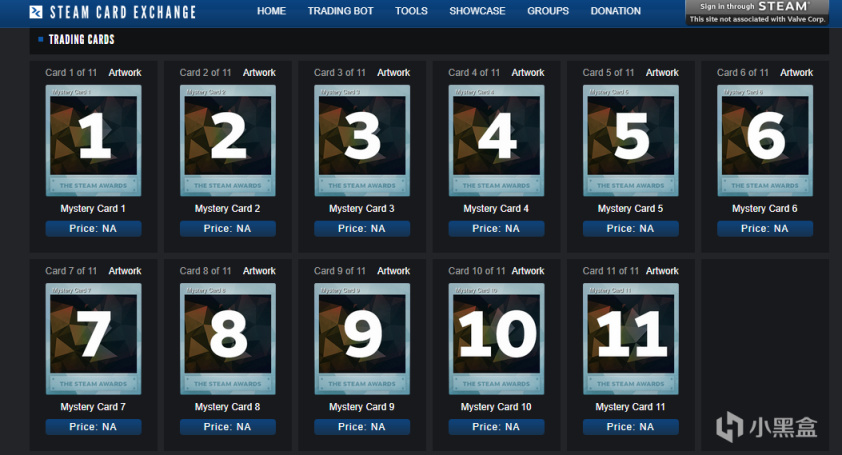The height and width of the screenshot is (455, 842).
Task: Open Artwork link for Card 10 of 11
Action: [527, 271]
